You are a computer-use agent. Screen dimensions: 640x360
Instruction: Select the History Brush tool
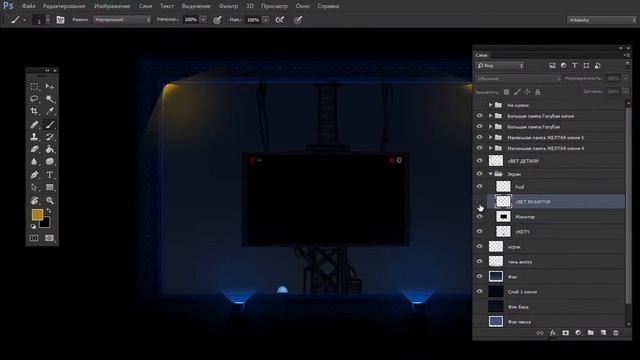click(50, 137)
